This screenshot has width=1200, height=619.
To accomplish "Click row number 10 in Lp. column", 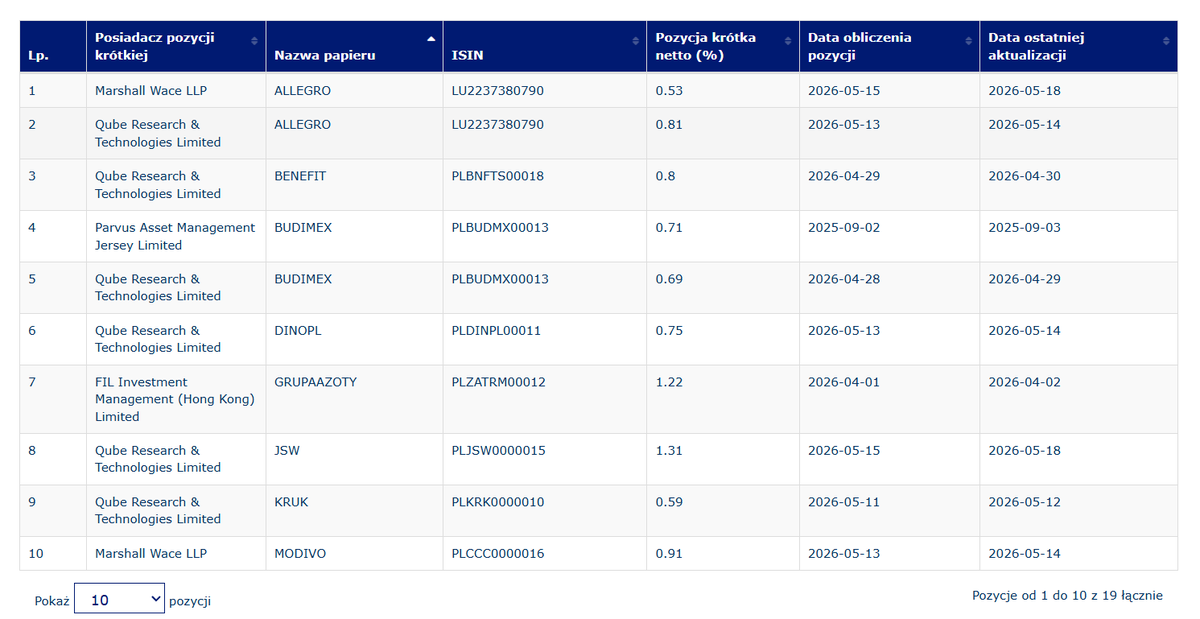I will click(x=35, y=553).
